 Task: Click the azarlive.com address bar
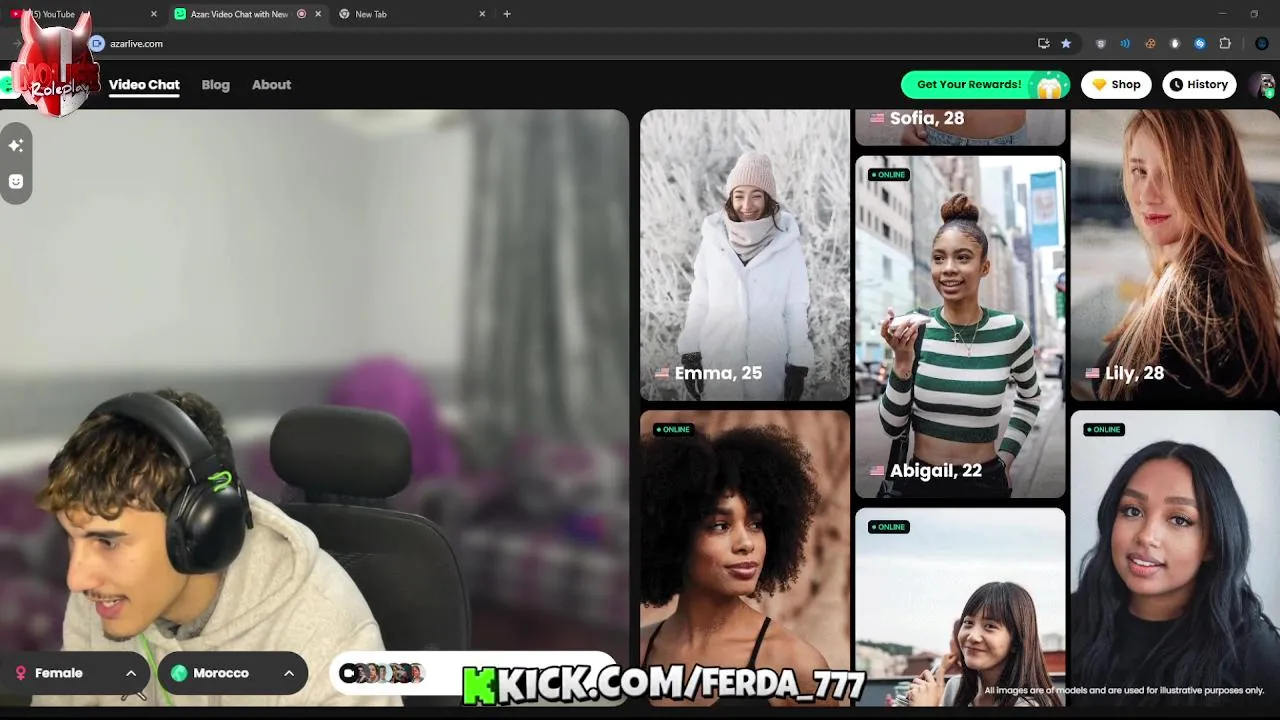[560, 43]
